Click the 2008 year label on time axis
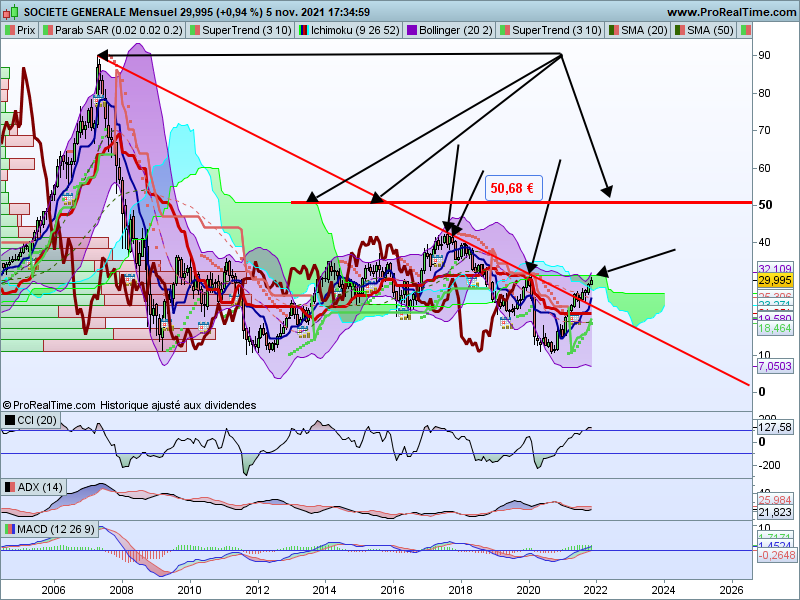This screenshot has width=800, height=600. [x=121, y=590]
